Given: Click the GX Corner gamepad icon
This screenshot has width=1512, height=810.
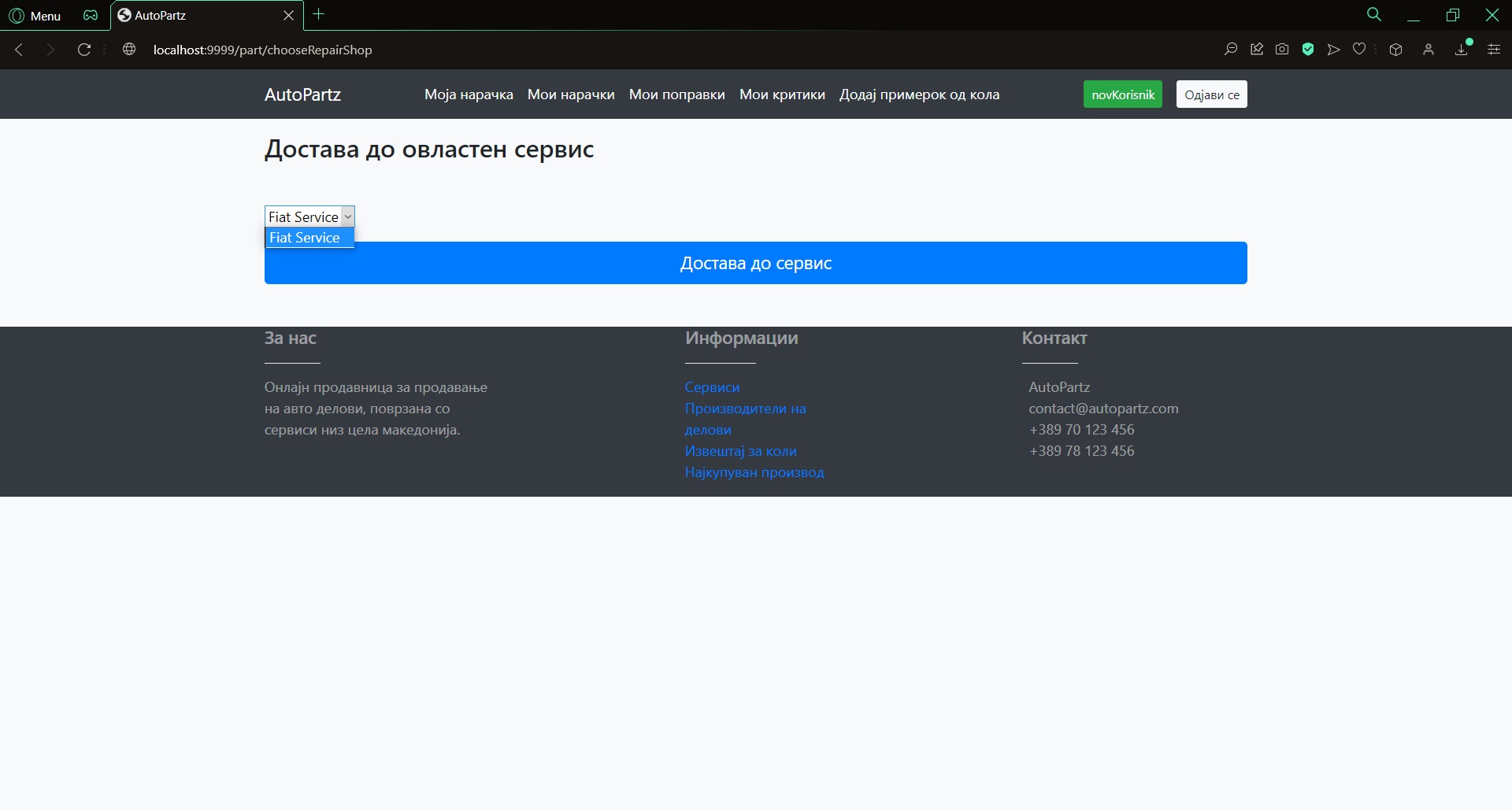Looking at the screenshot, I should coord(91,16).
